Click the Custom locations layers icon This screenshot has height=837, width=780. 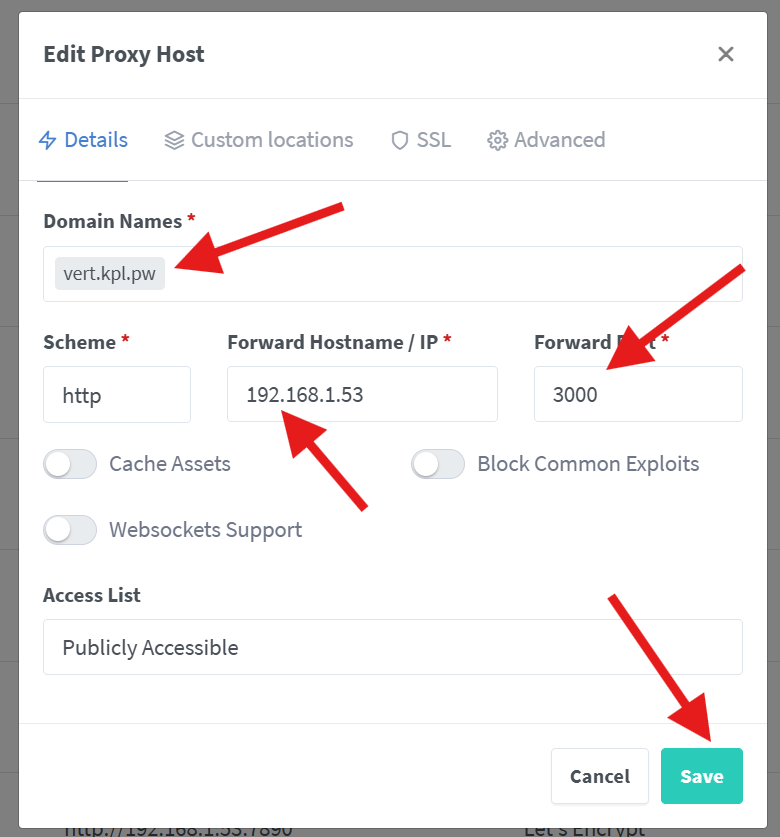coord(174,140)
